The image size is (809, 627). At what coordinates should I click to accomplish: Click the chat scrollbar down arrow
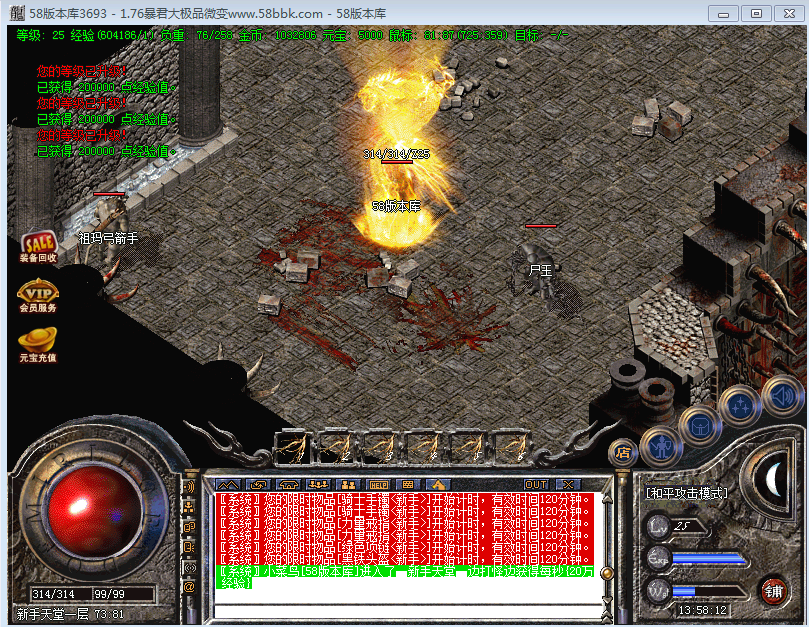coord(607,600)
